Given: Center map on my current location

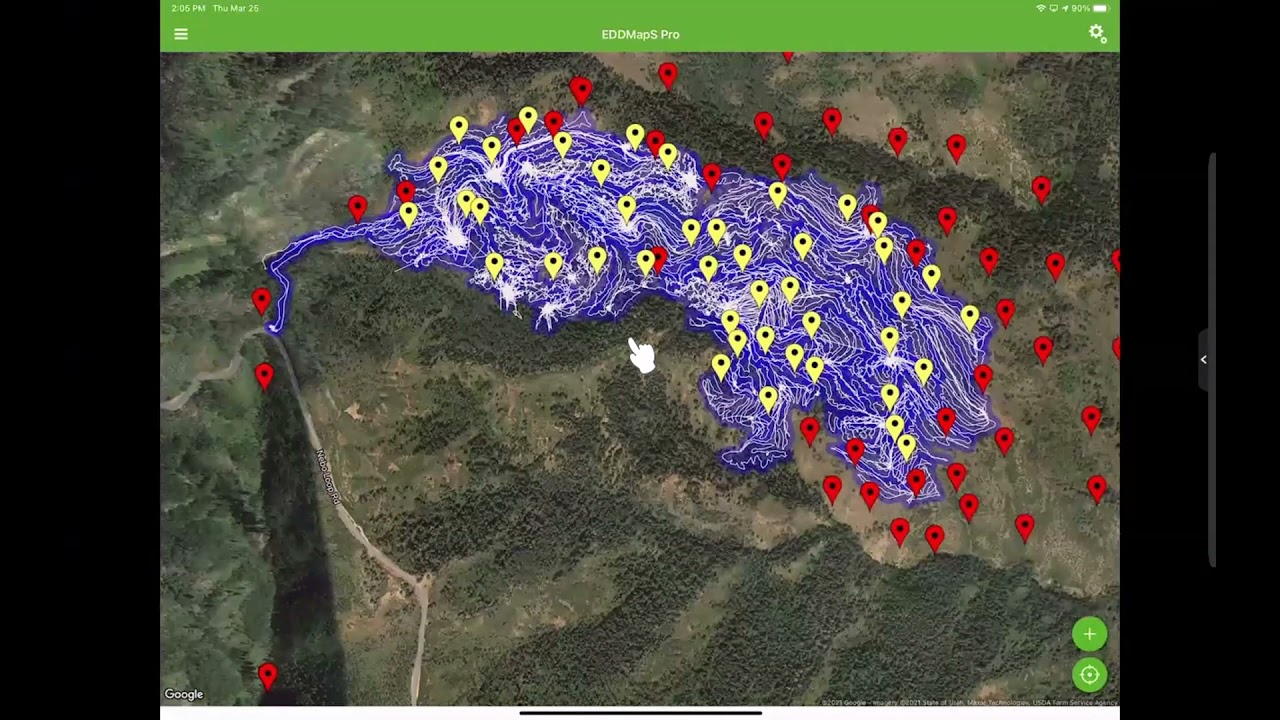Looking at the screenshot, I should [1089, 675].
